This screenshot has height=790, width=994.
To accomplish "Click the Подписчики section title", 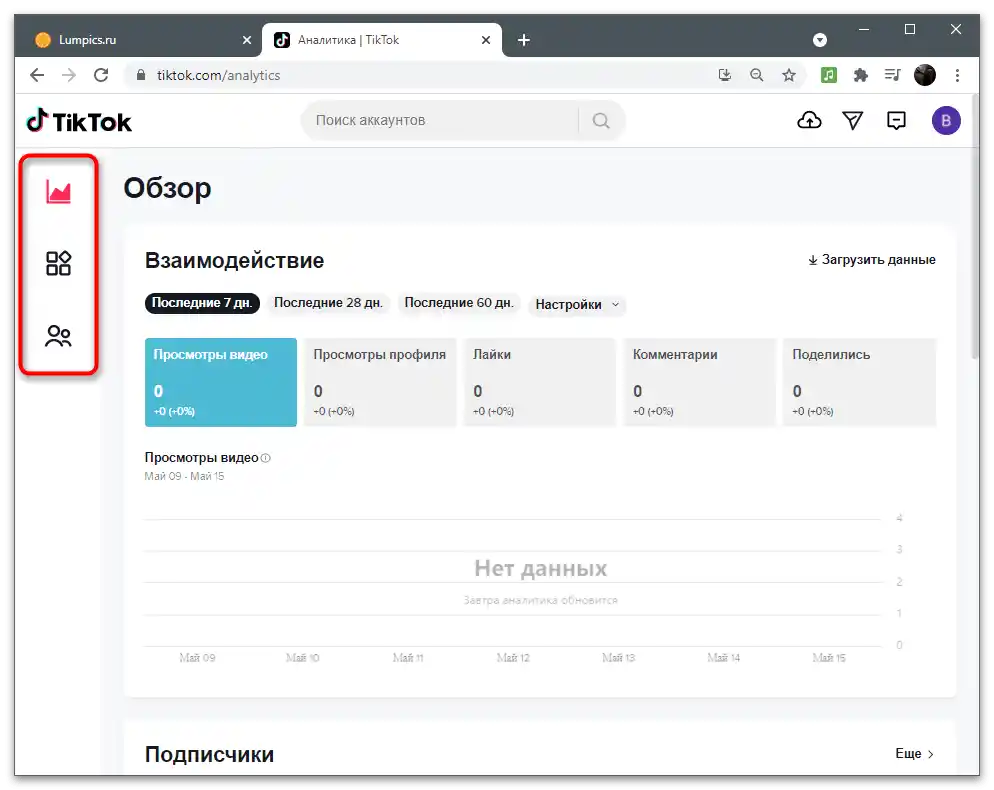I will click(210, 754).
